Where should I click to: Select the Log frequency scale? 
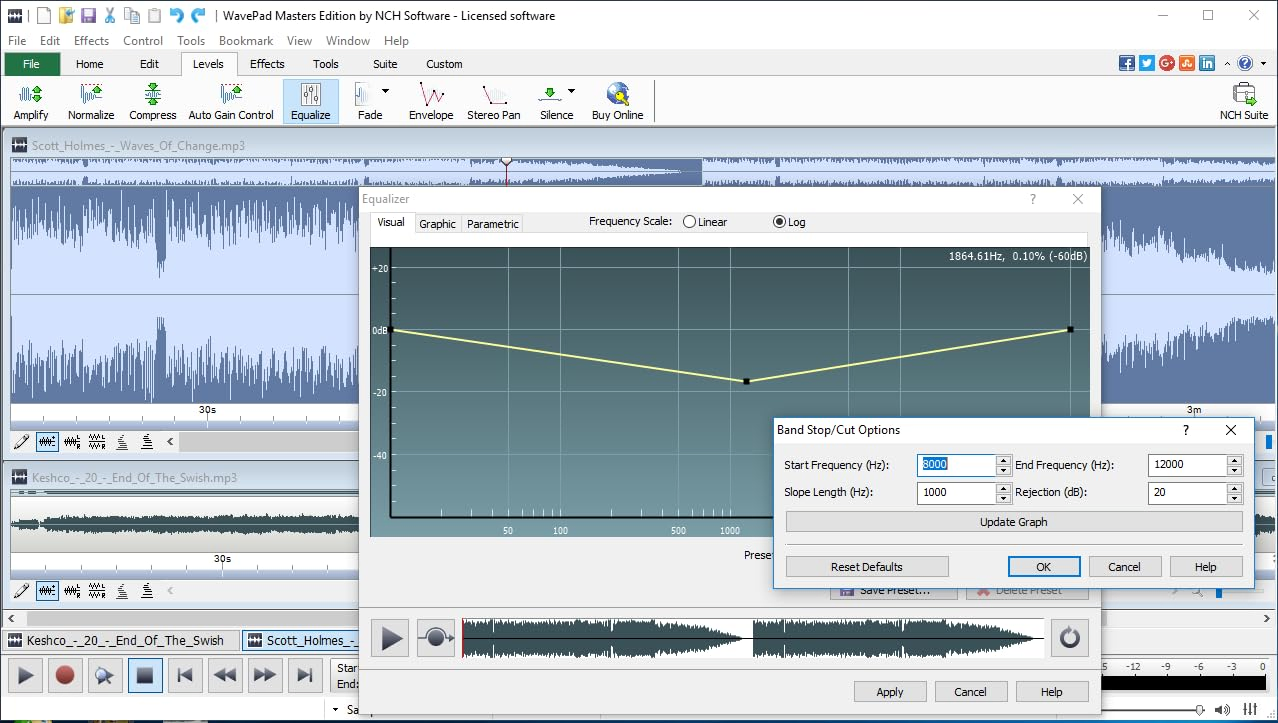tap(779, 221)
